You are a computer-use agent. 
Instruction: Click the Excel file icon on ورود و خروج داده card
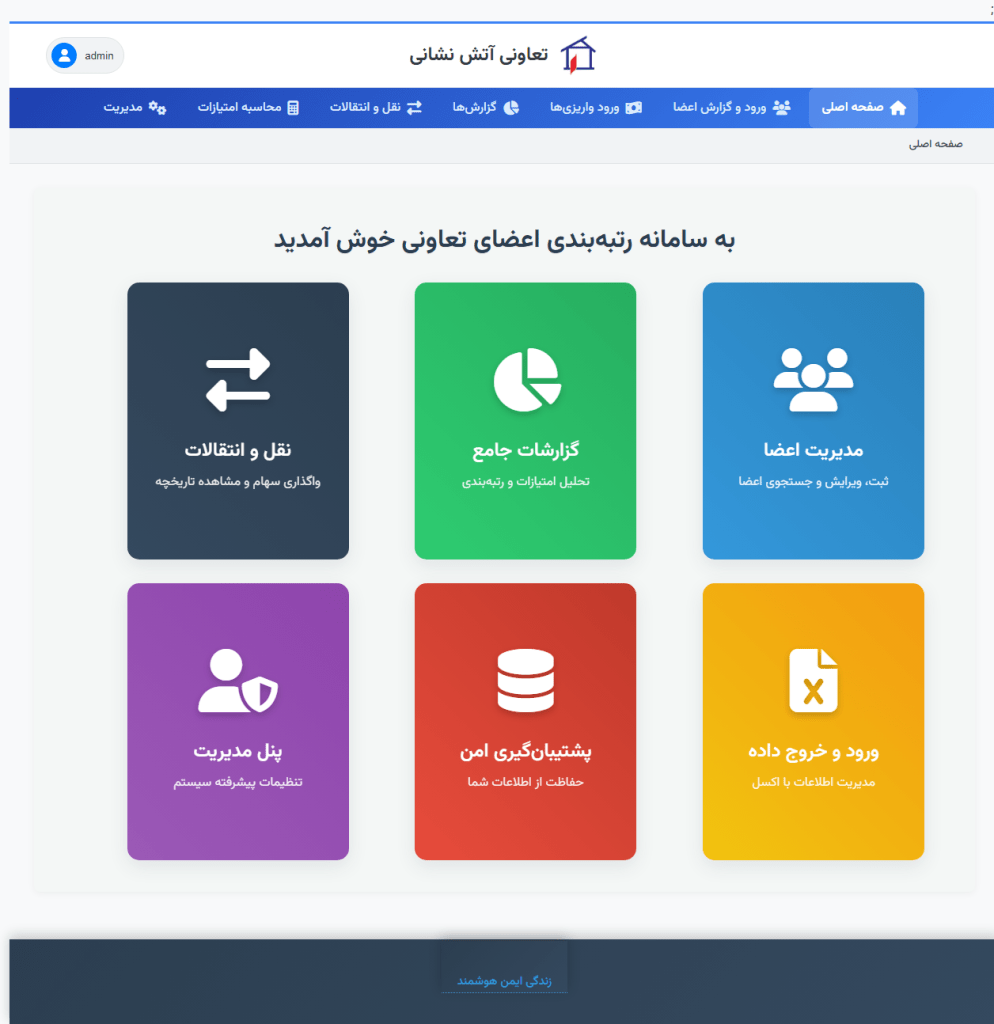(813, 681)
